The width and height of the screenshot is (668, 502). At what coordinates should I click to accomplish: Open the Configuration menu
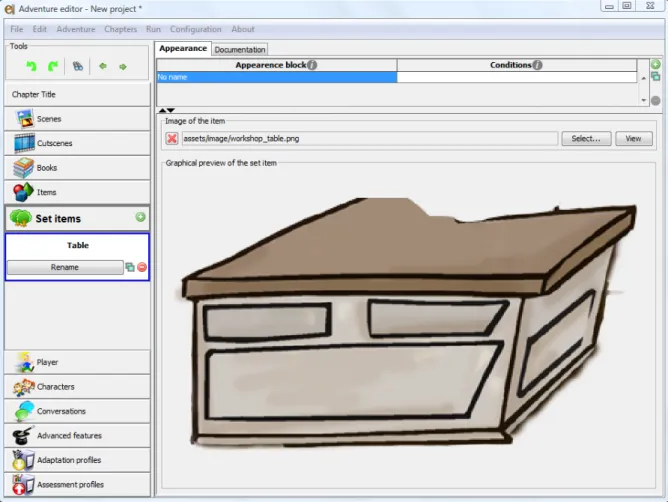click(x=196, y=29)
